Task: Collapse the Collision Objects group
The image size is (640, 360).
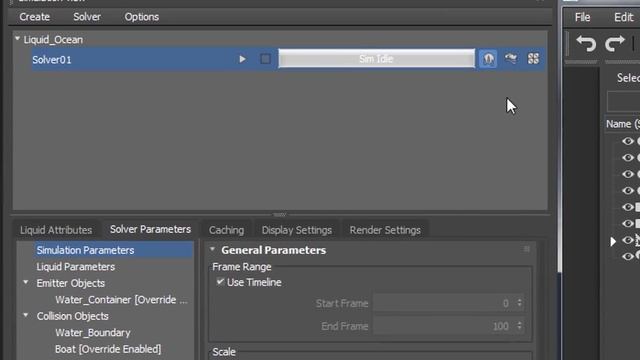Action: click(x=26, y=316)
